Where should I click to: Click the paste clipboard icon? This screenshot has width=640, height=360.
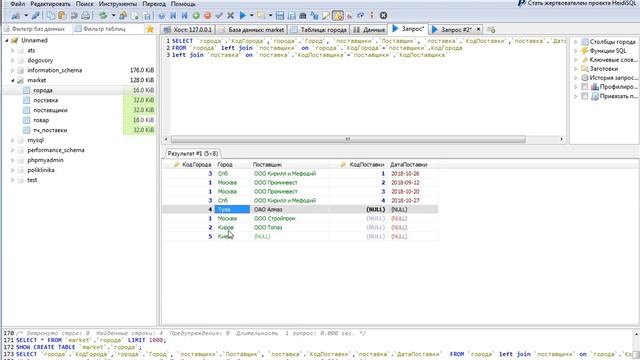pos(62,16)
